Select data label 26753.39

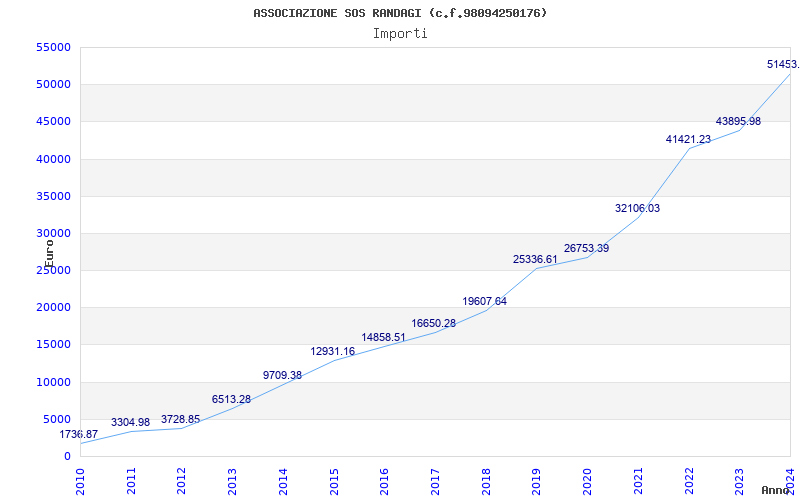tap(586, 248)
